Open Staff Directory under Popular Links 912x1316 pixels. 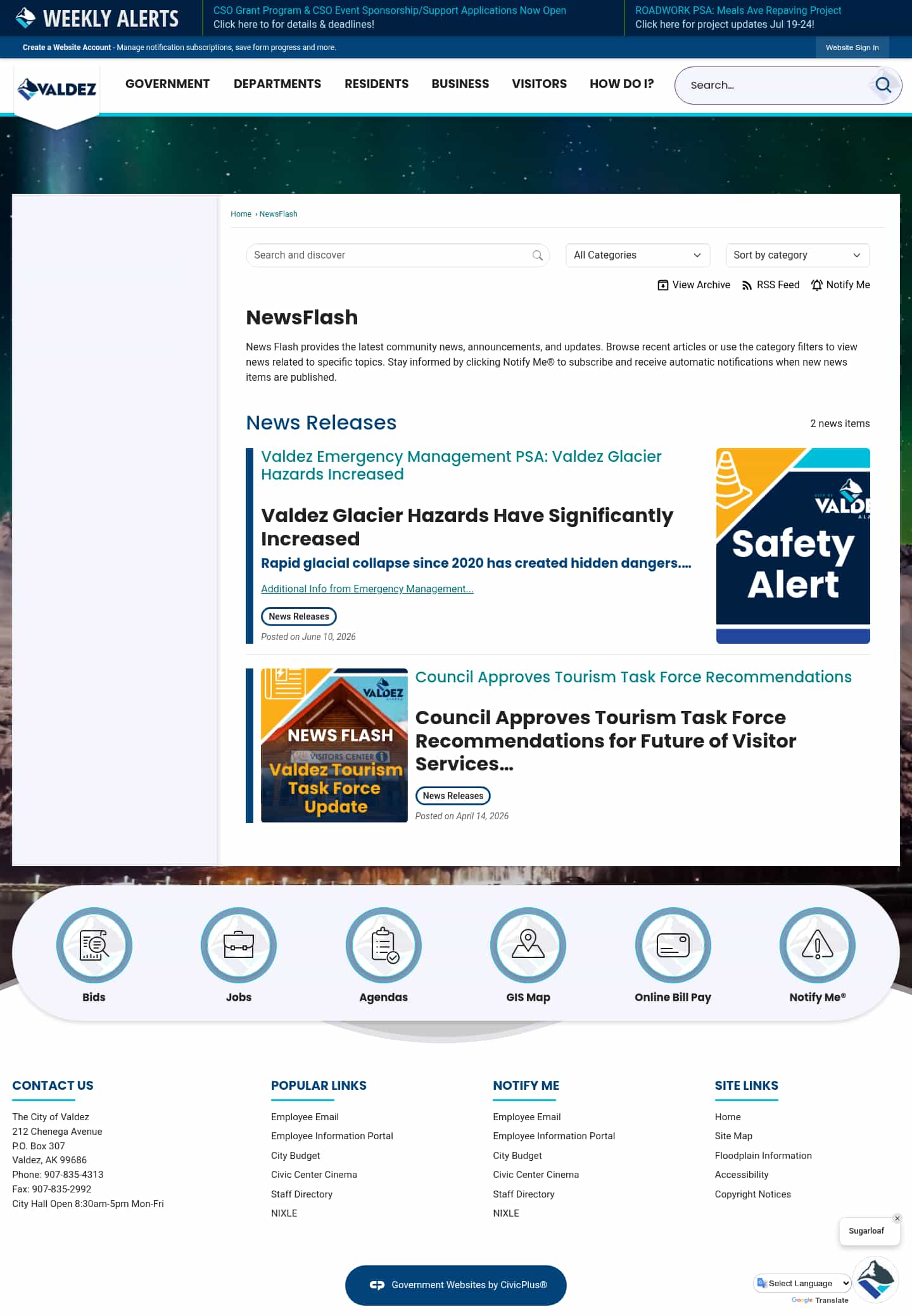point(301,1194)
